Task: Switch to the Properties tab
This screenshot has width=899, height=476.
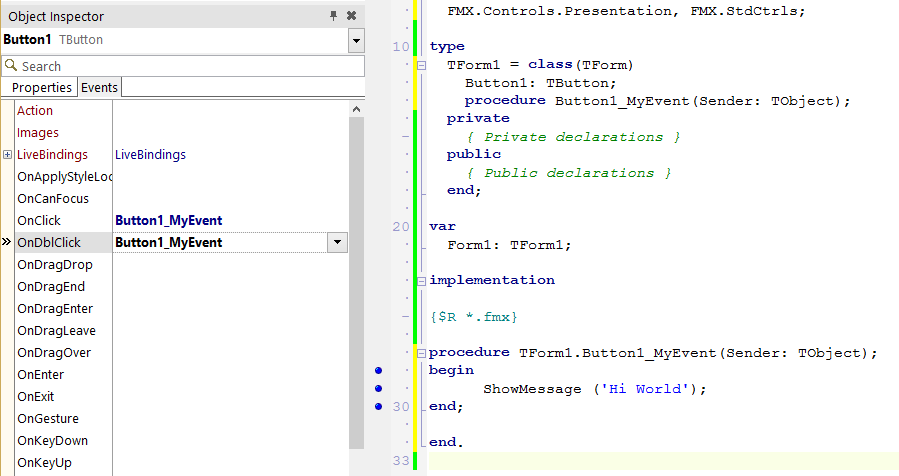Action: click(x=41, y=88)
